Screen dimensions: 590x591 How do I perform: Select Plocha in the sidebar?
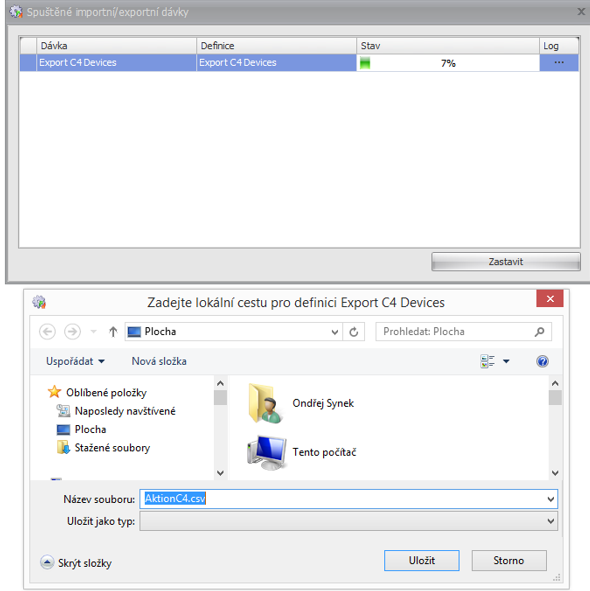coord(82,429)
